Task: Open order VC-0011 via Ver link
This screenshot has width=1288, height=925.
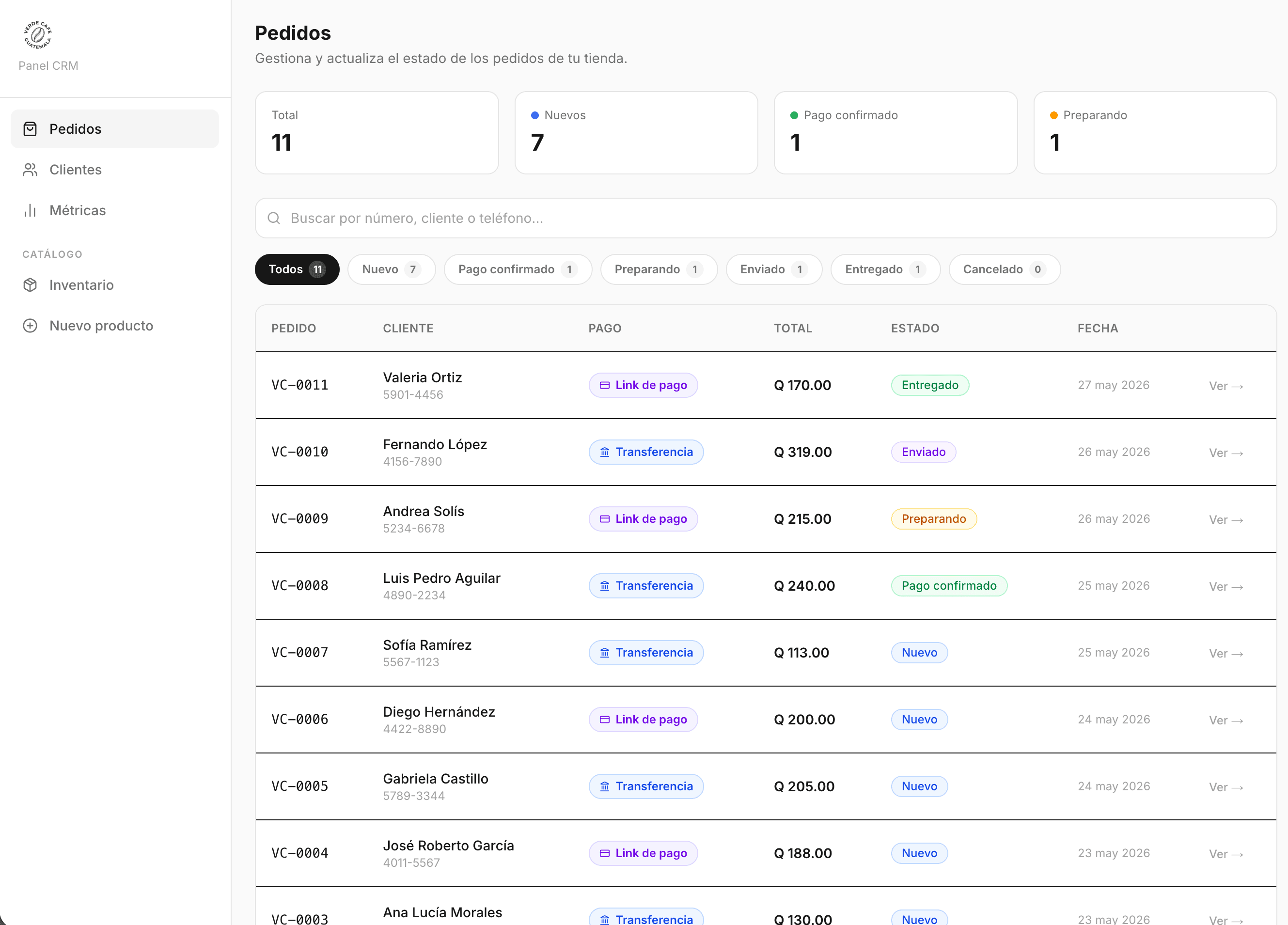Action: [1226, 386]
